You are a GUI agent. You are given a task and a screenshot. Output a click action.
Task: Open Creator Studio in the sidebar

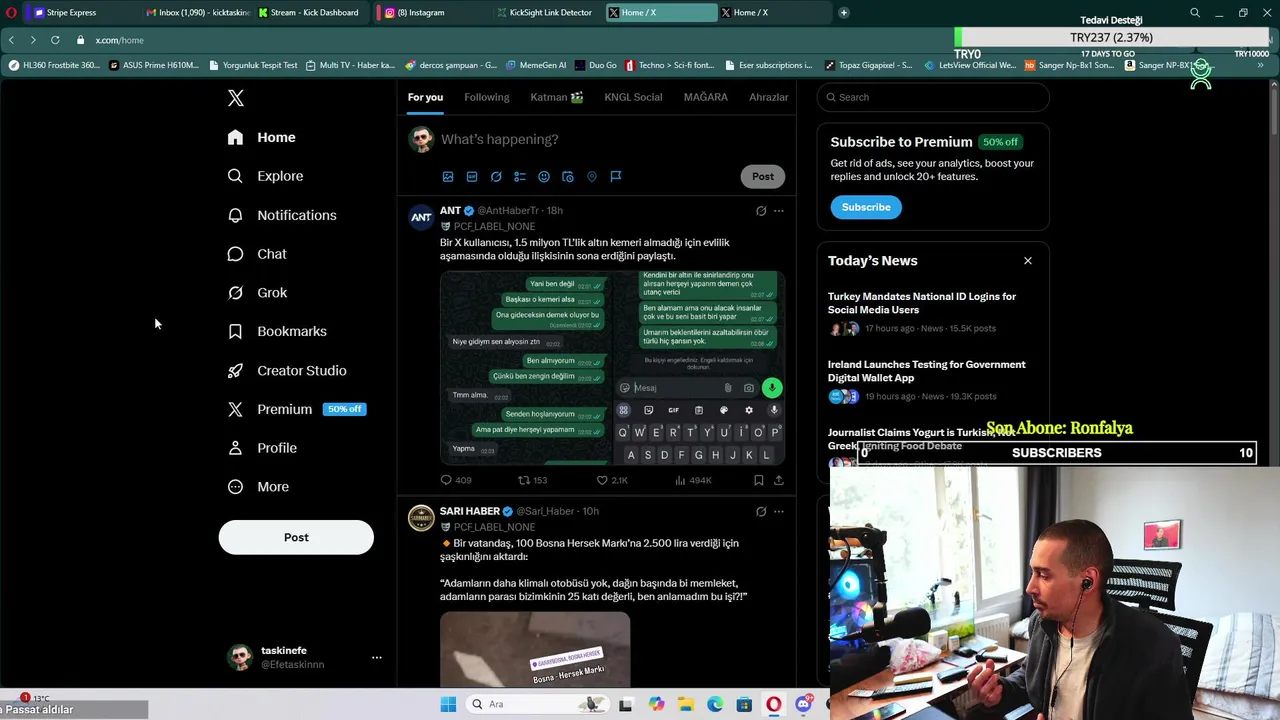coord(287,370)
